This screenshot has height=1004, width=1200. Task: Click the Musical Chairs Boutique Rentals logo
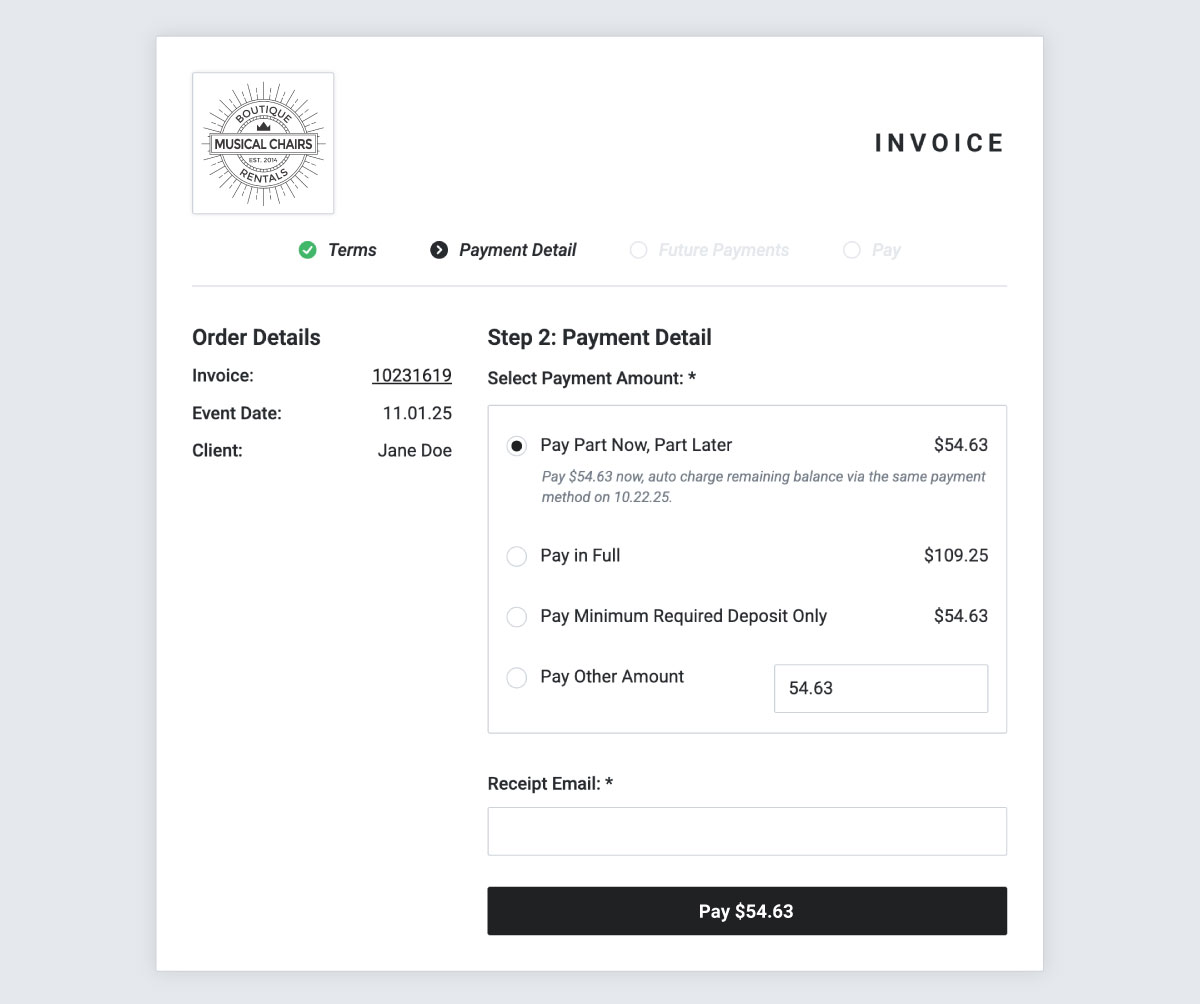pos(263,143)
